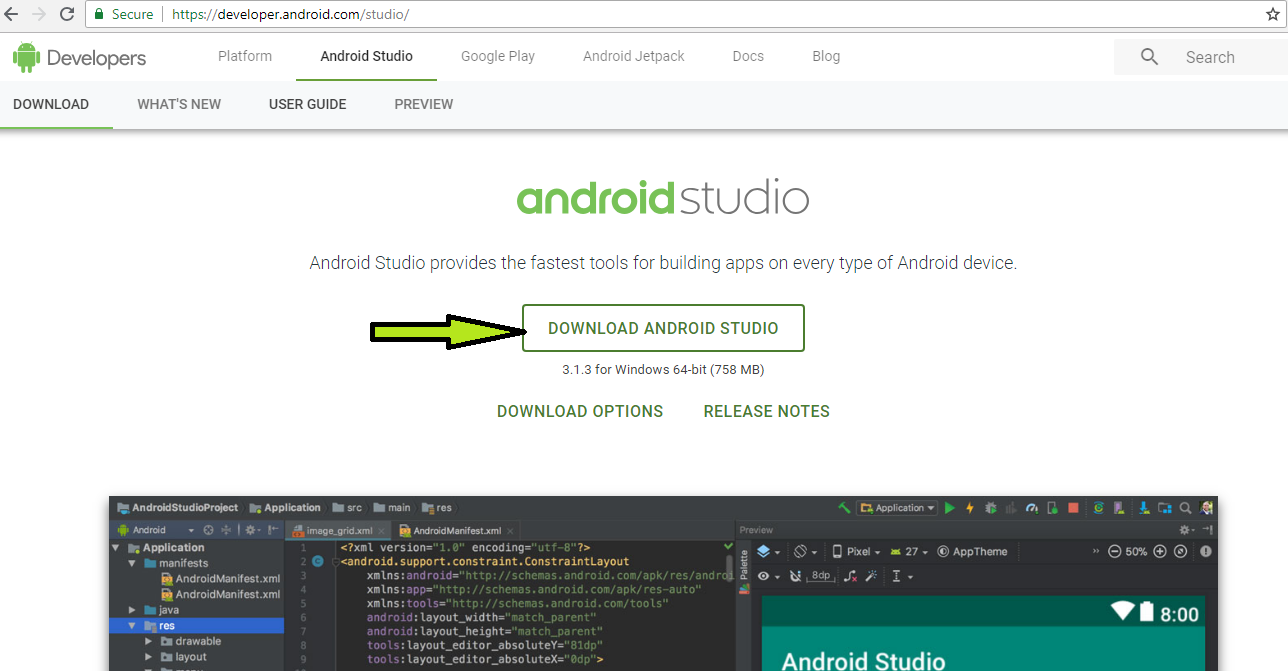The width and height of the screenshot is (1288, 671).
Task: Switch to the USER GUIDE tab
Action: click(x=308, y=104)
